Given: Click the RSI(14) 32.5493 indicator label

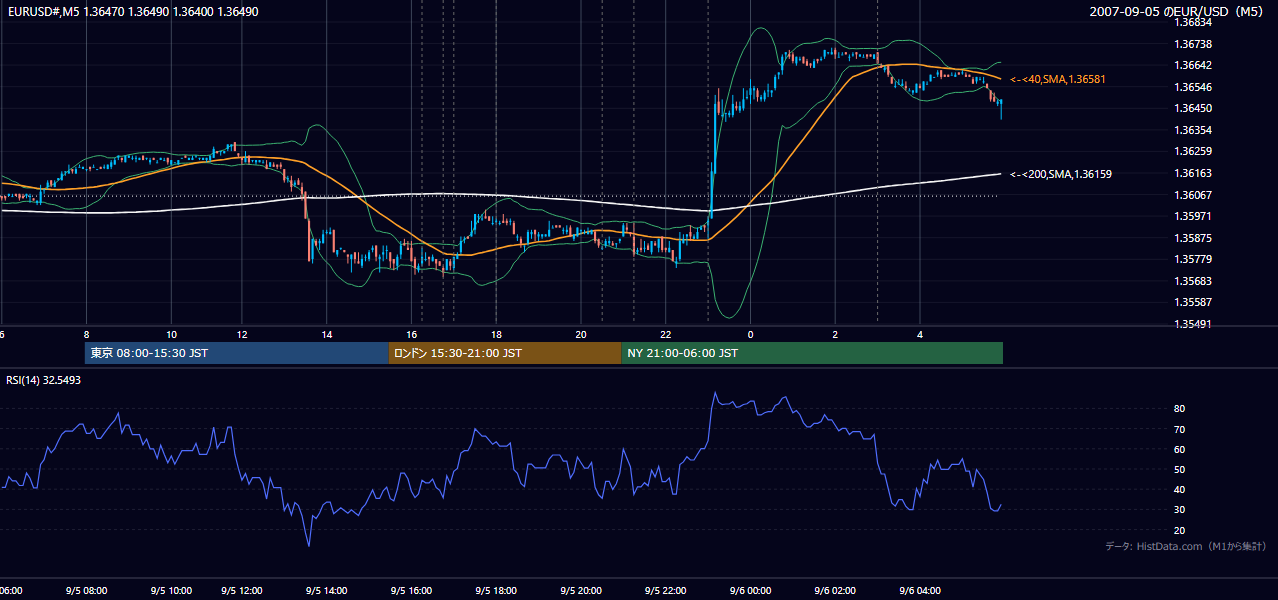Looking at the screenshot, I should pos(43,380).
